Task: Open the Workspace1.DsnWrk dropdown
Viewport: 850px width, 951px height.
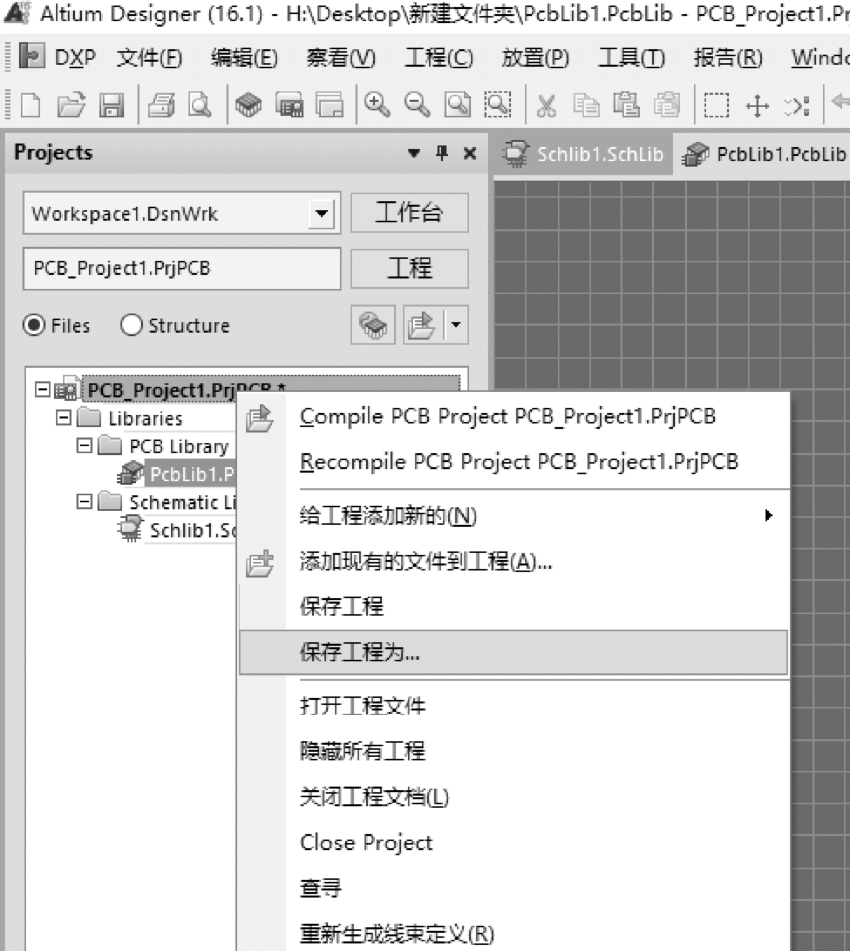Action: tap(322, 213)
